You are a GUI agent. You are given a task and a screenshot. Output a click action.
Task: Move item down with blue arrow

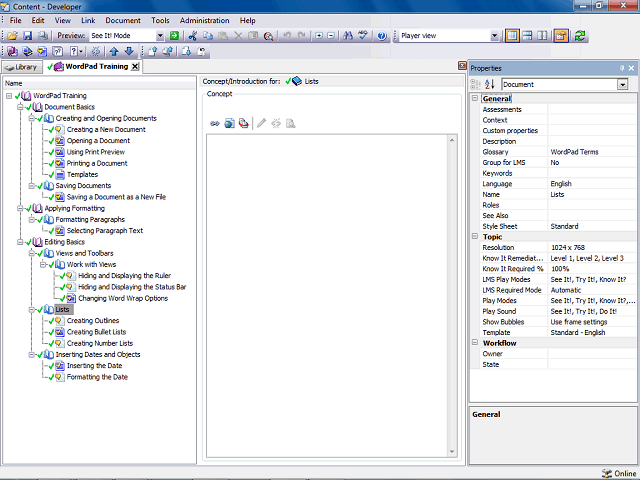[129, 51]
